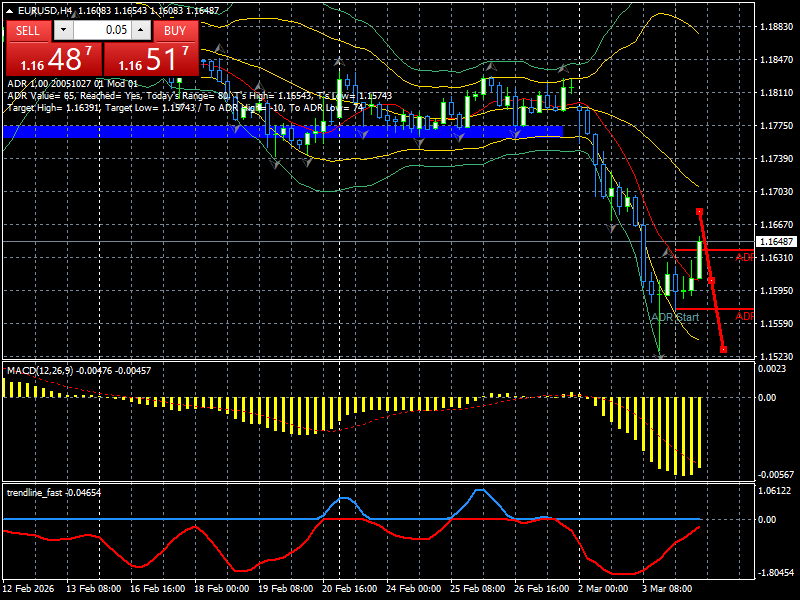
Task: Click the 2 Mar 00:00 time label
Action: (603, 588)
